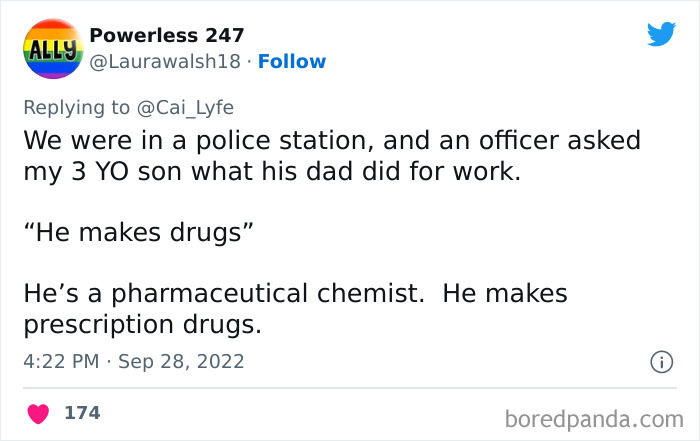The height and width of the screenshot is (441, 700).
Task: Click the "He makes drugs" quote line
Action: click(138, 233)
